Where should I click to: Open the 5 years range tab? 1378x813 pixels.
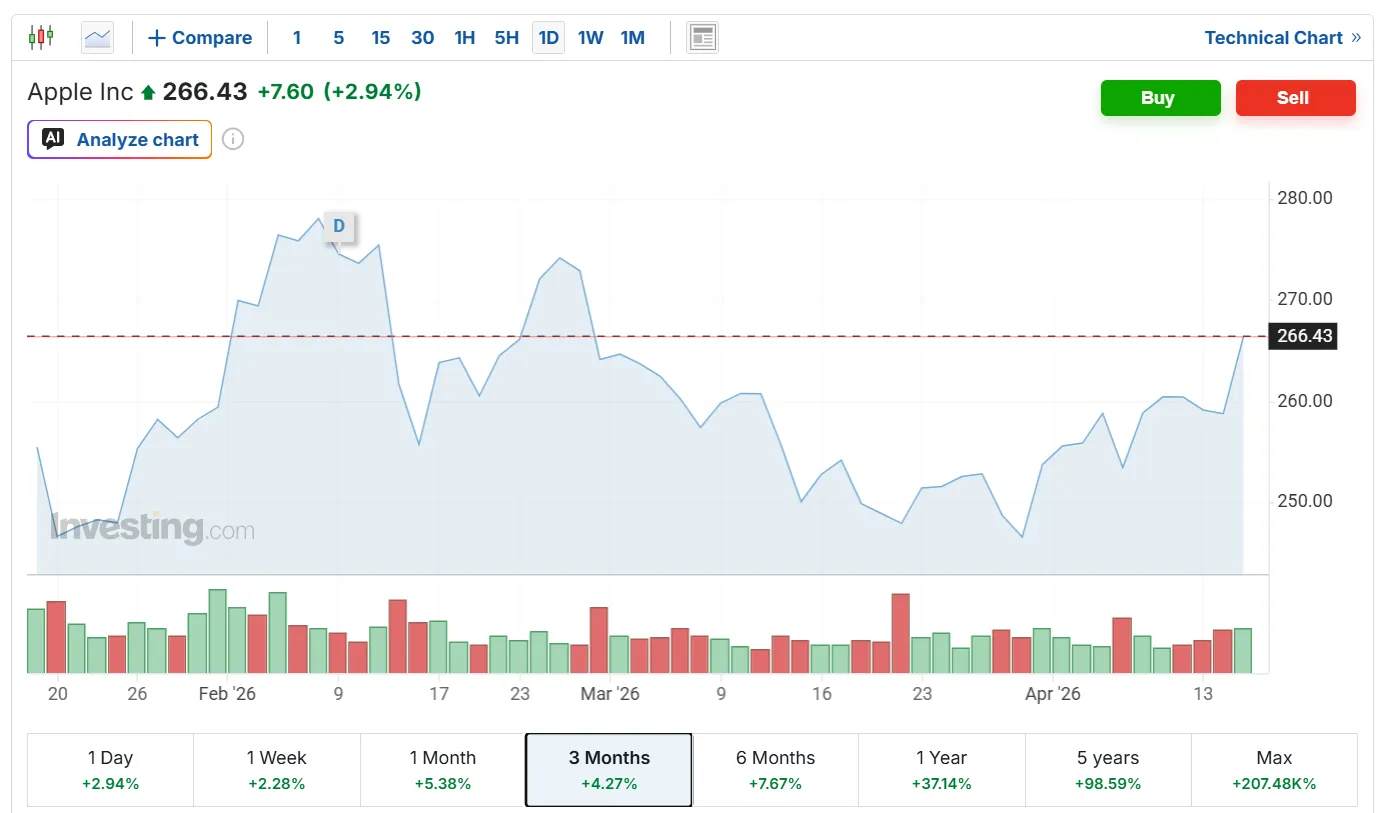(1108, 769)
